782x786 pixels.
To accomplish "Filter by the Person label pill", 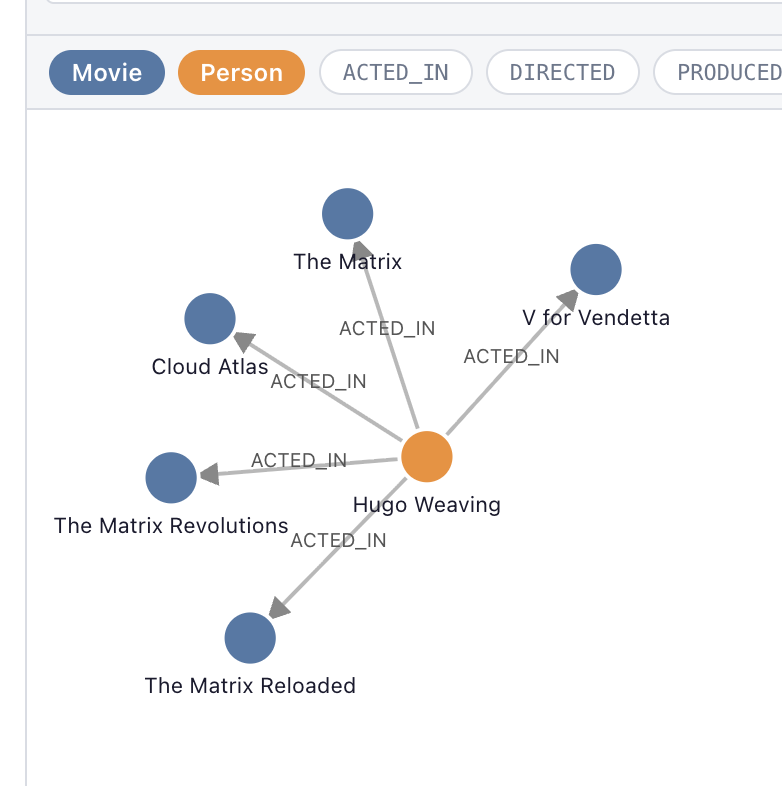I will [x=241, y=73].
